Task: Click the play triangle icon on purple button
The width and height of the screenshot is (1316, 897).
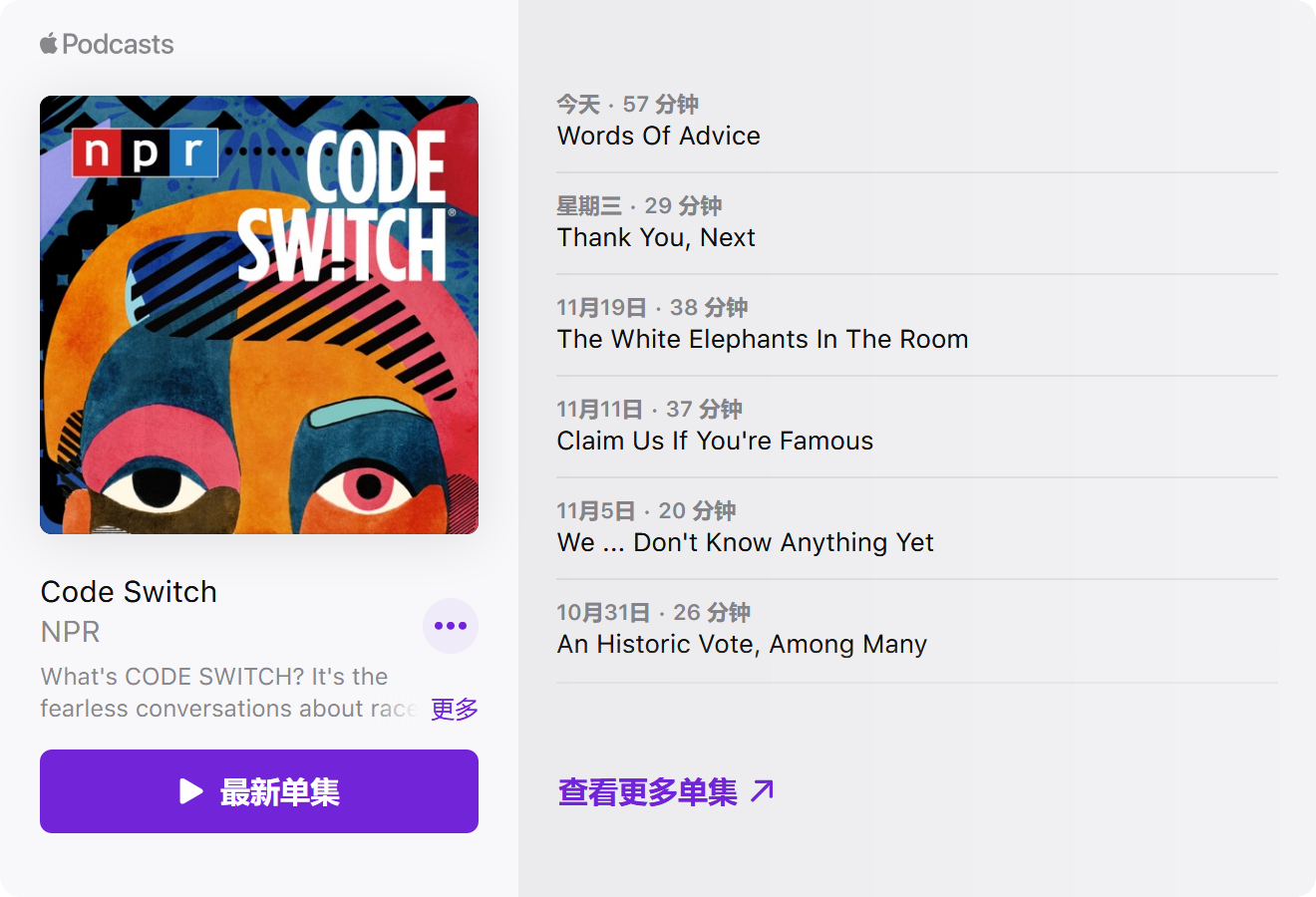Action: pyautogui.click(x=190, y=791)
